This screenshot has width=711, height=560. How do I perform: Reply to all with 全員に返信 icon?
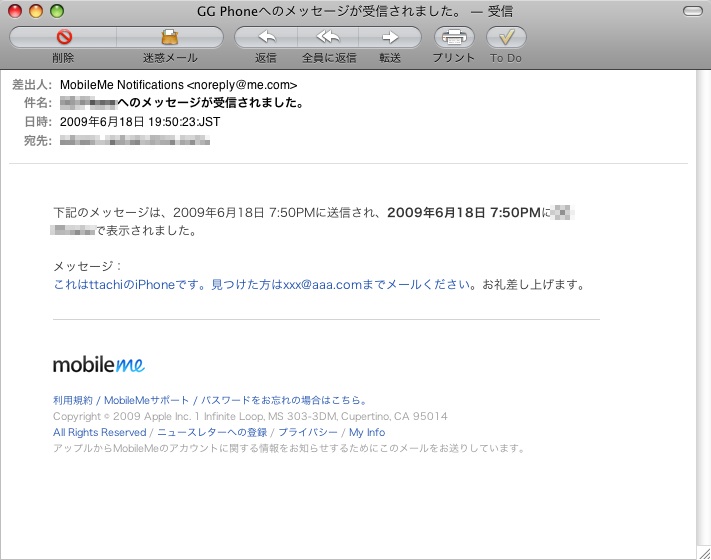(328, 37)
